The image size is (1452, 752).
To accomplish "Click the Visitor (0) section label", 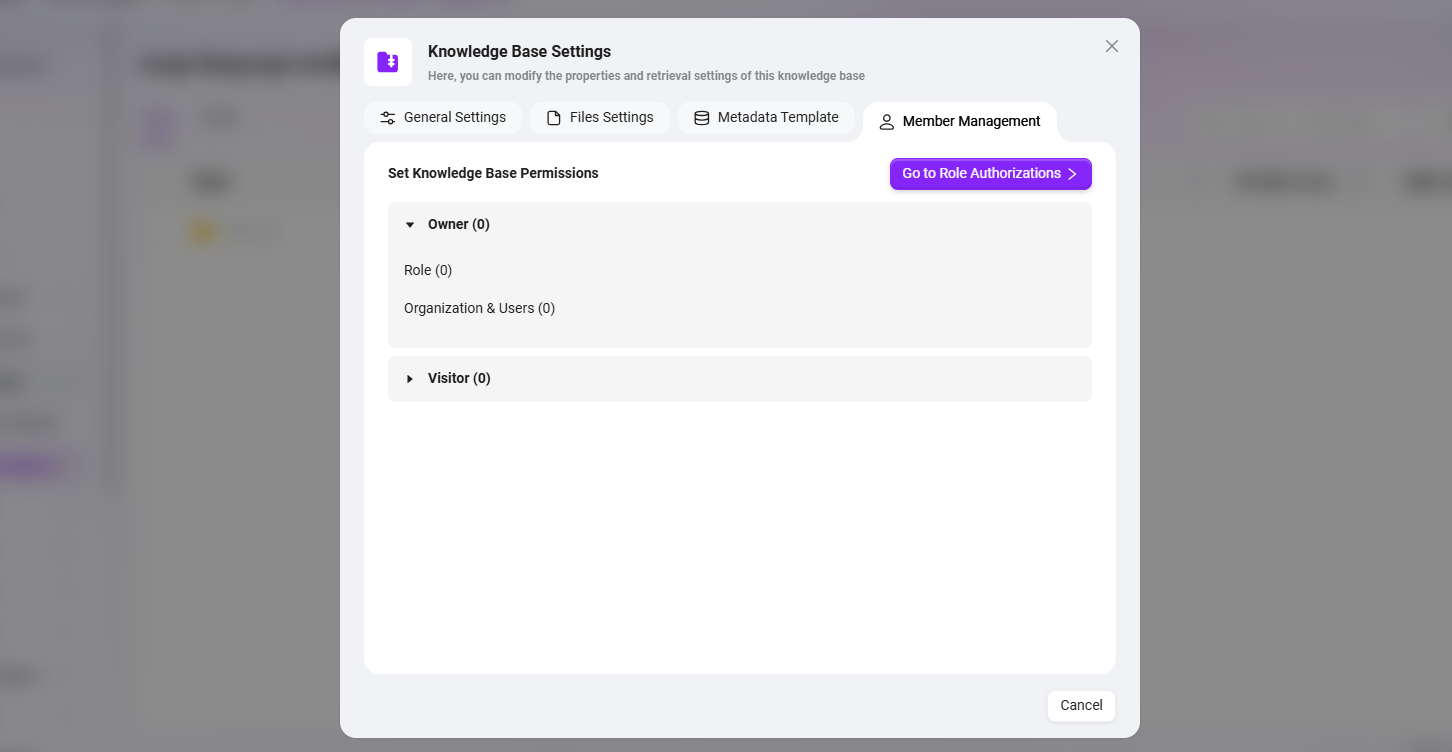I will (x=459, y=378).
